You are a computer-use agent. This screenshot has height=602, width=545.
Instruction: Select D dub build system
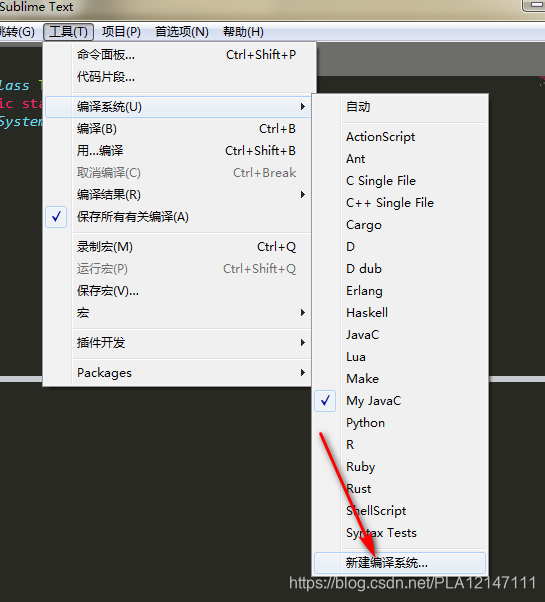pos(400,268)
